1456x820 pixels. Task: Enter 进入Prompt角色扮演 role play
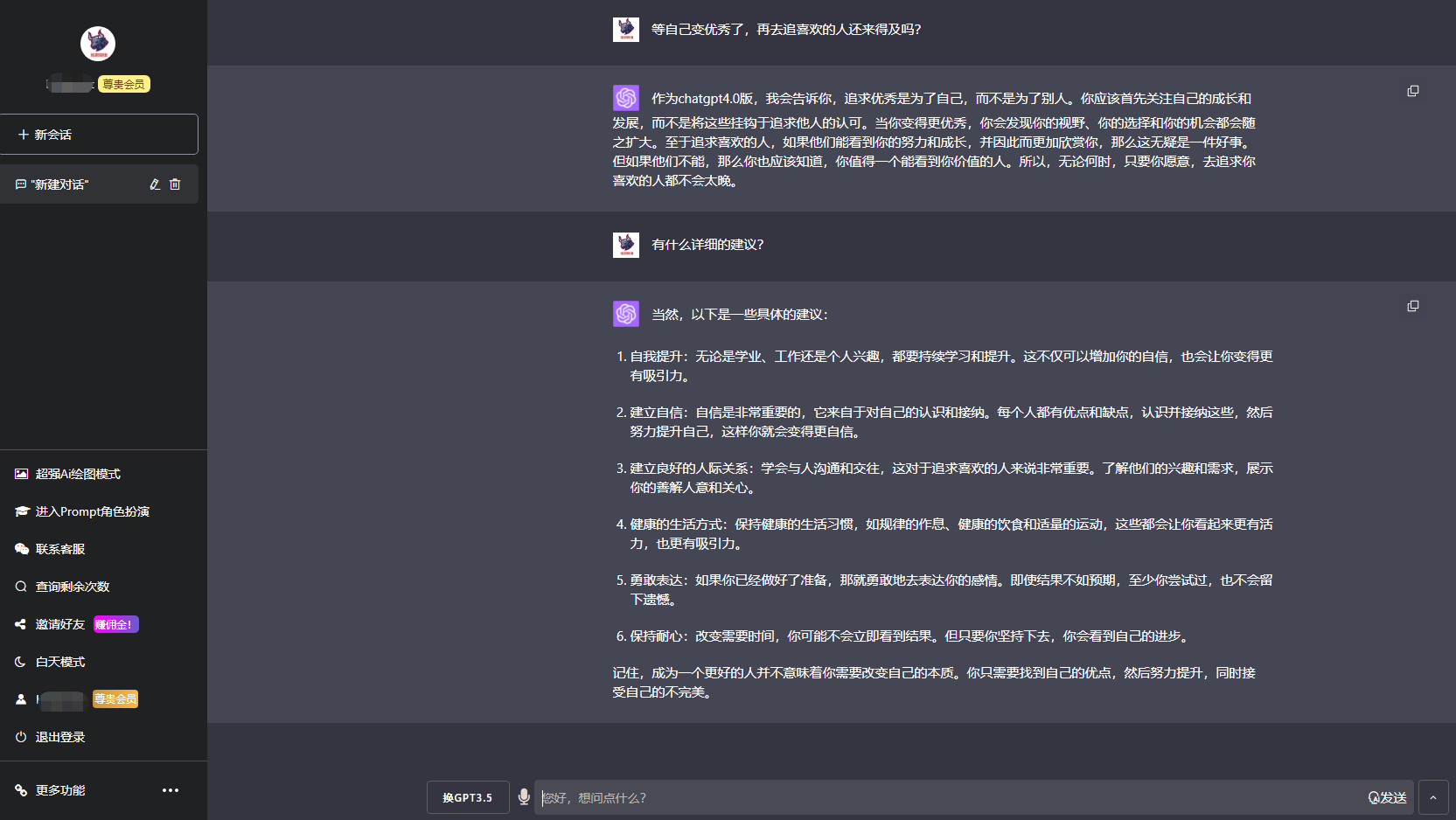click(92, 511)
